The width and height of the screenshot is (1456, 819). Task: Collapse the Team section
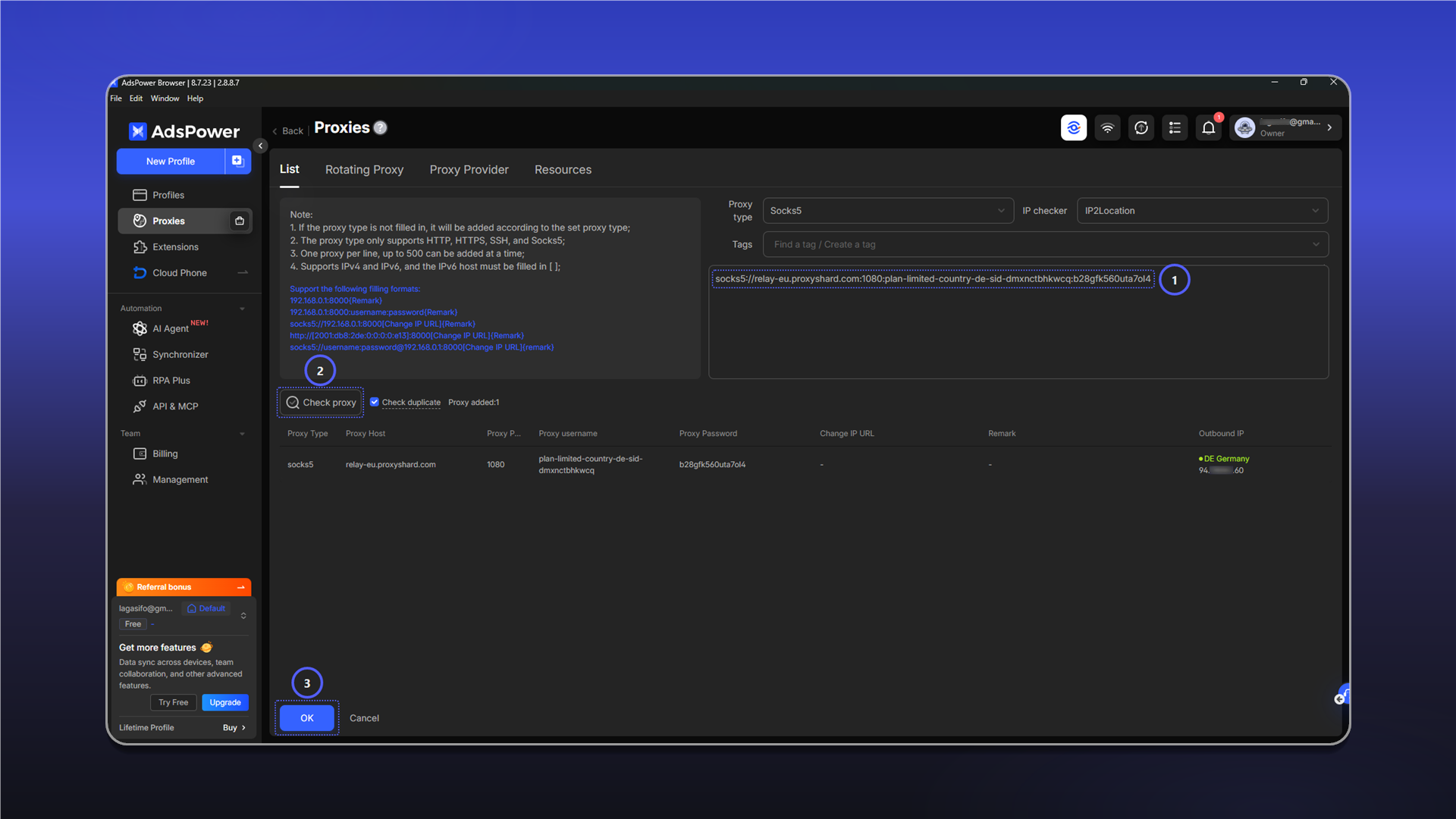click(x=242, y=434)
